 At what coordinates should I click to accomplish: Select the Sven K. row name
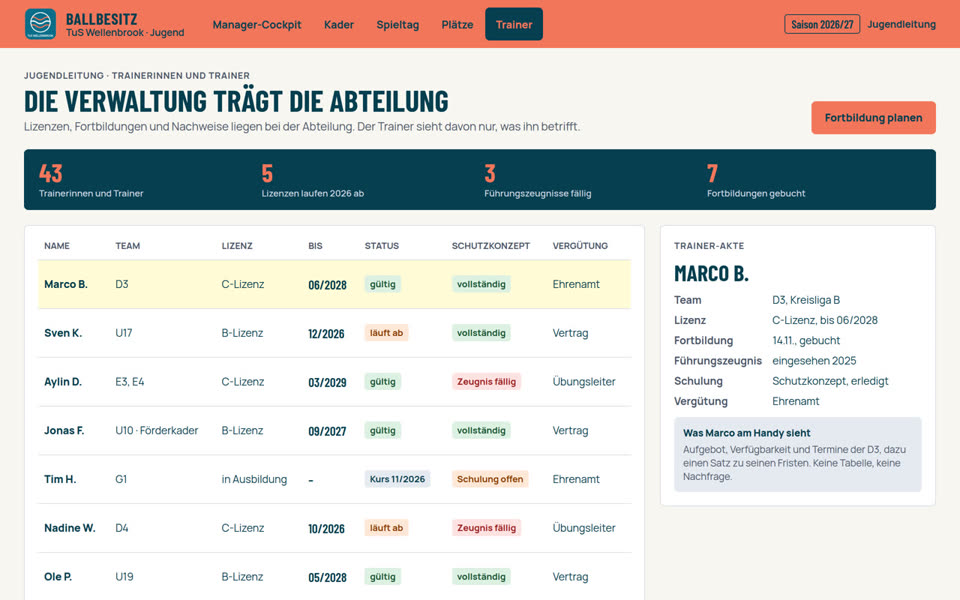62,333
